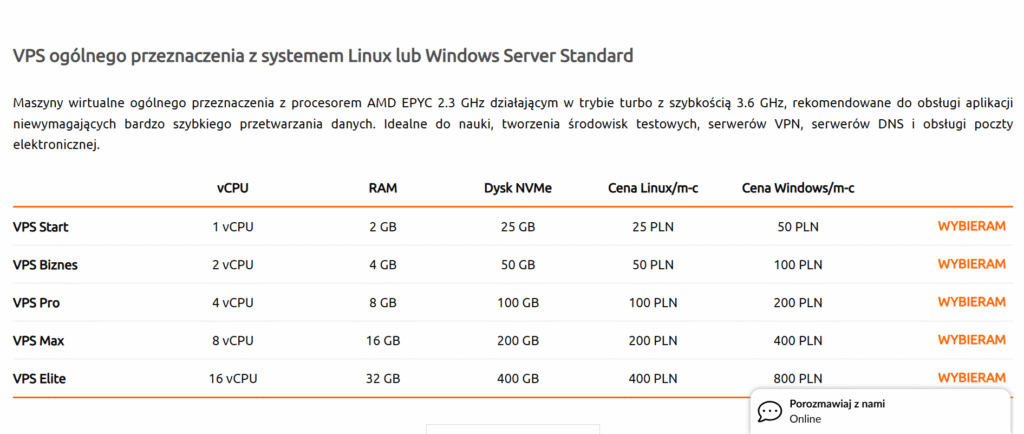Select the VPS Biznes row label
1024x434 pixels.
45,265
